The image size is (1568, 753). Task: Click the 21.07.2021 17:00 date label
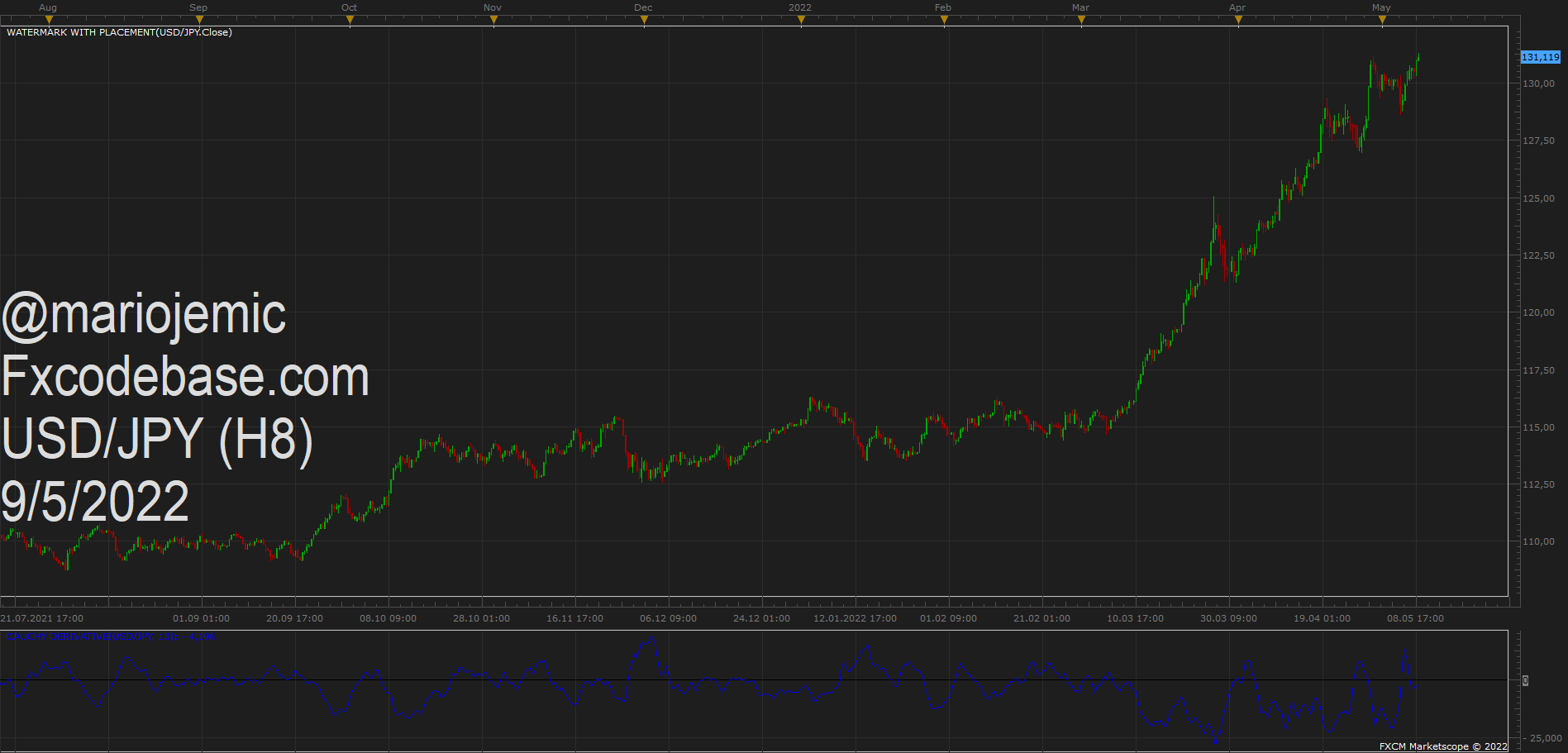click(42, 618)
